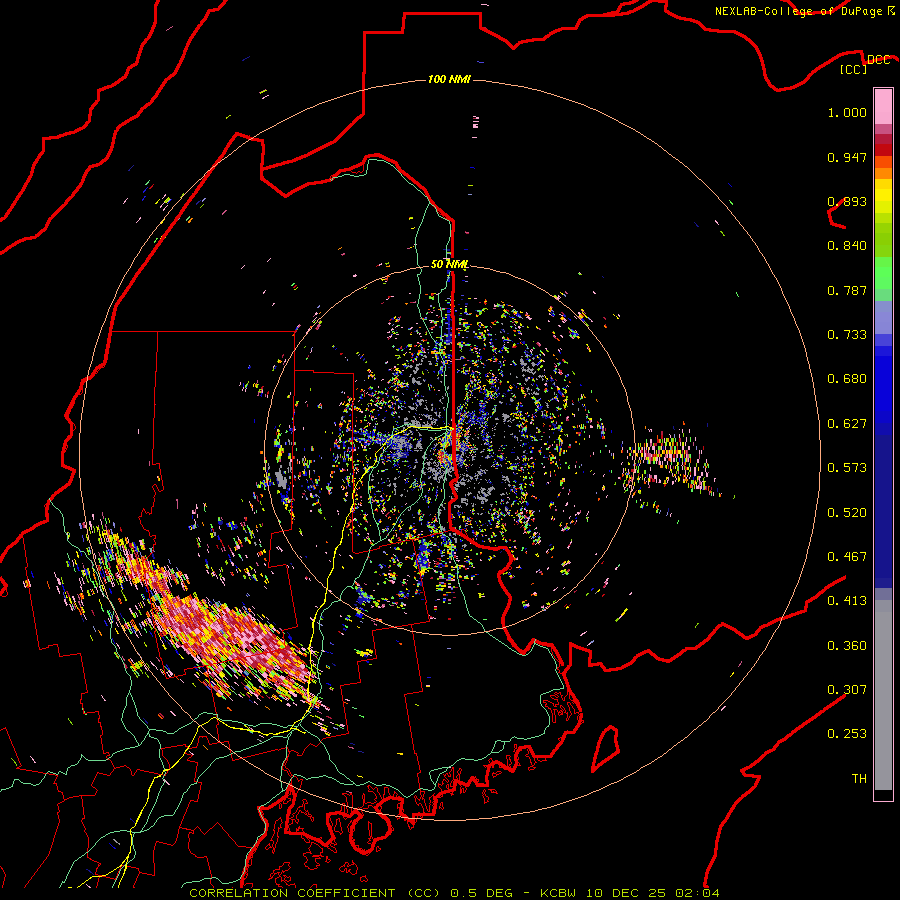Pick the dark navy segment of the color bar
The height and width of the screenshot is (900, 900).
pos(883,511)
